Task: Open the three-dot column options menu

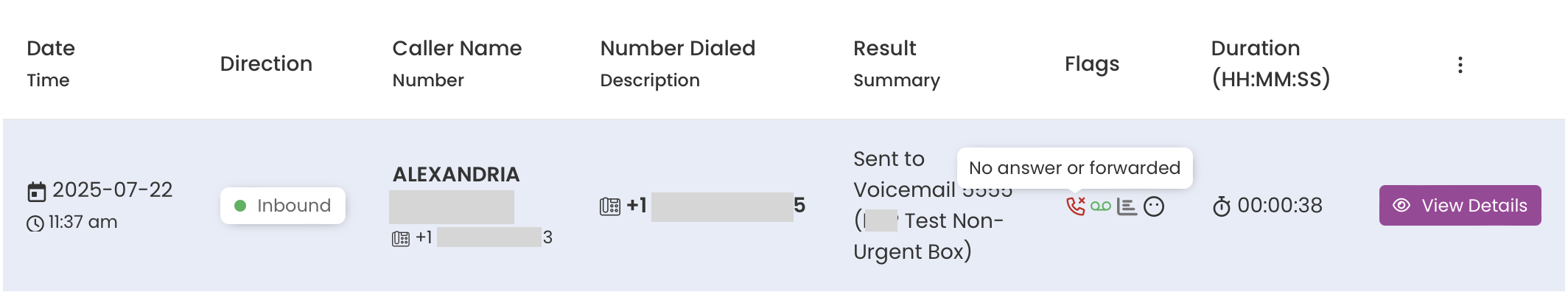Action: [x=1460, y=65]
